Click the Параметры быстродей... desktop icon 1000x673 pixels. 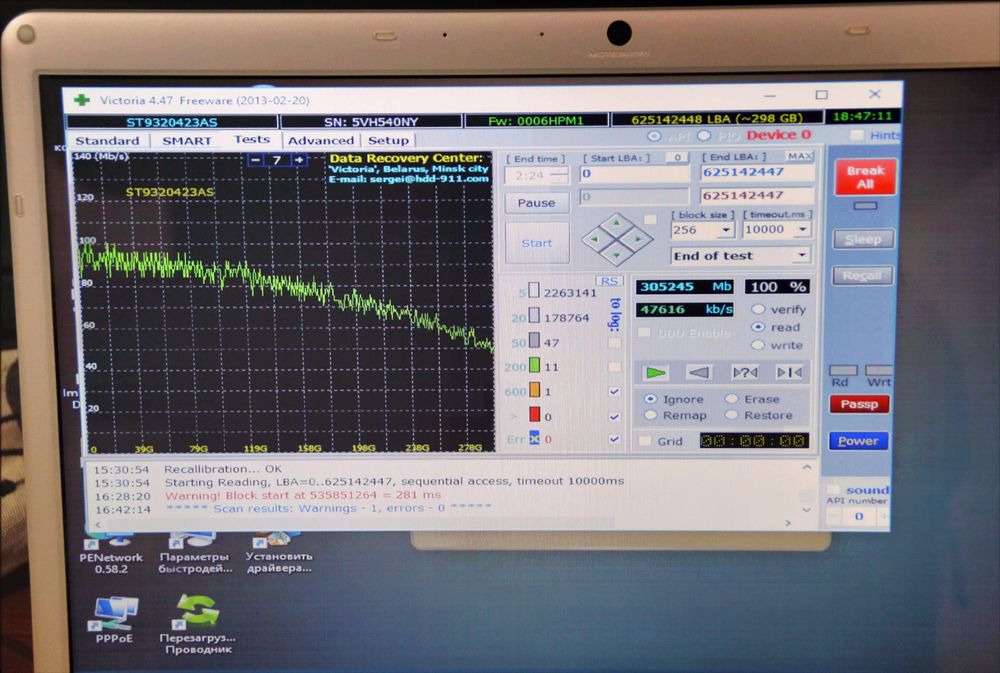tap(195, 554)
